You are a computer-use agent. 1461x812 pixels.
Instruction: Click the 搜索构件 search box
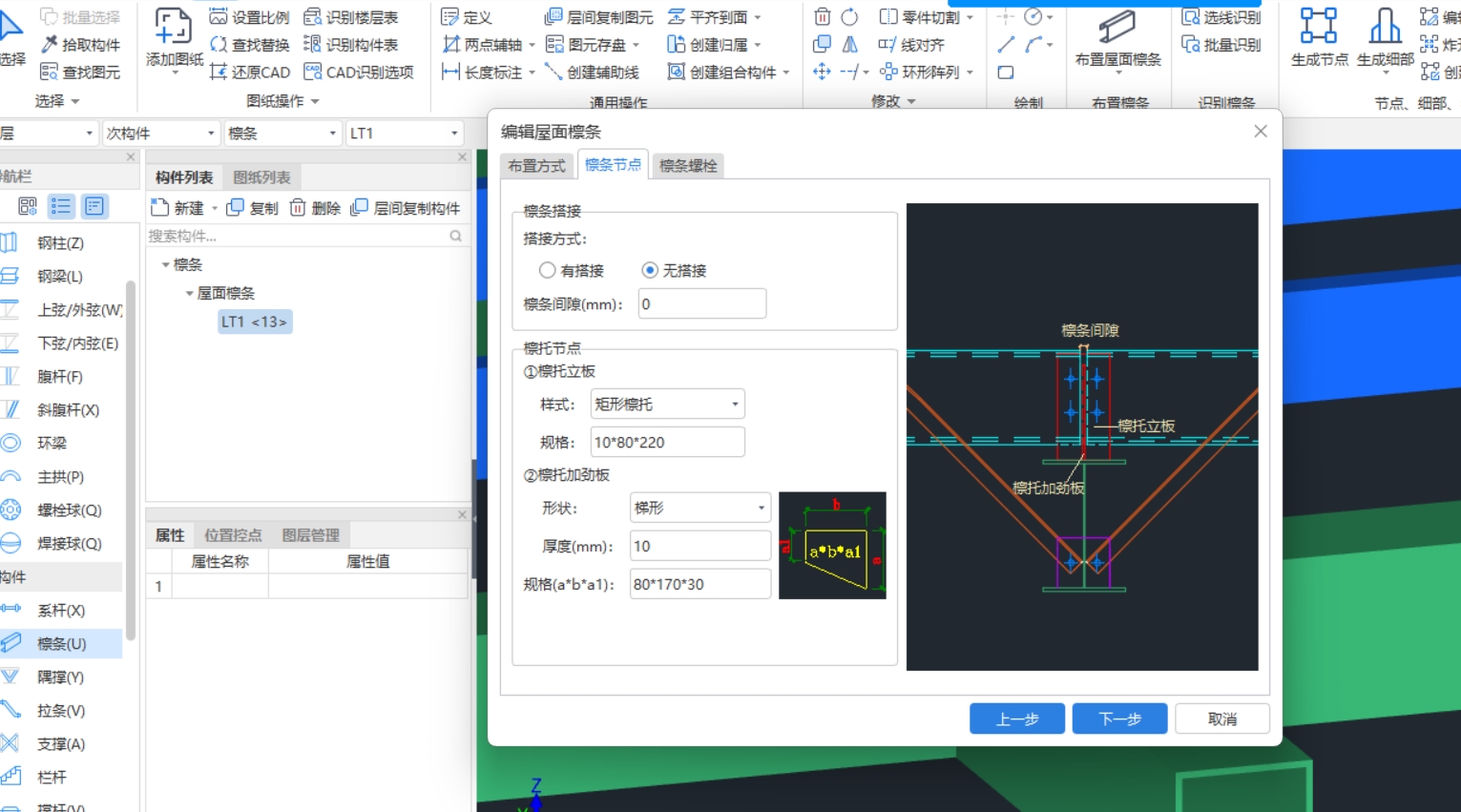click(x=305, y=236)
